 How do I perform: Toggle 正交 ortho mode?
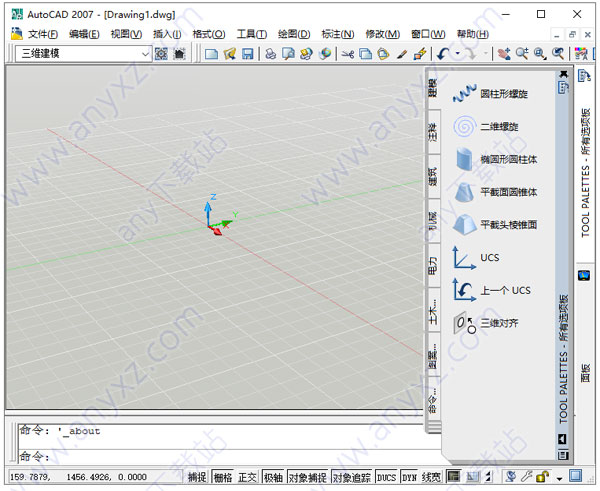(247, 477)
